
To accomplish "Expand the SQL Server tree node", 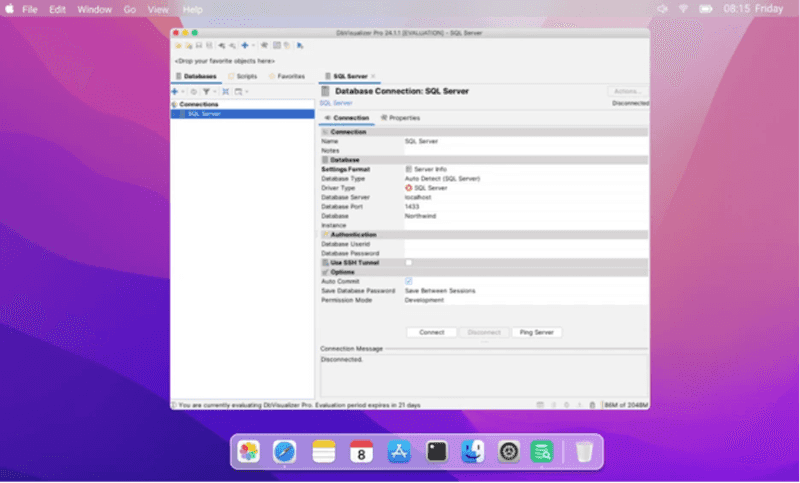I will coord(174,114).
